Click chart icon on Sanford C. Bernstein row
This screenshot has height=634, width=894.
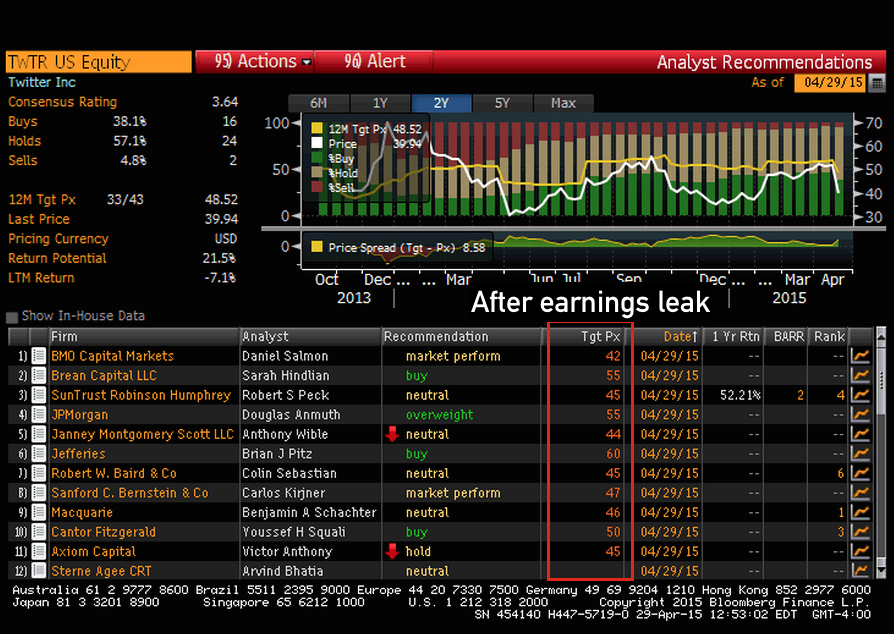[x=860, y=493]
